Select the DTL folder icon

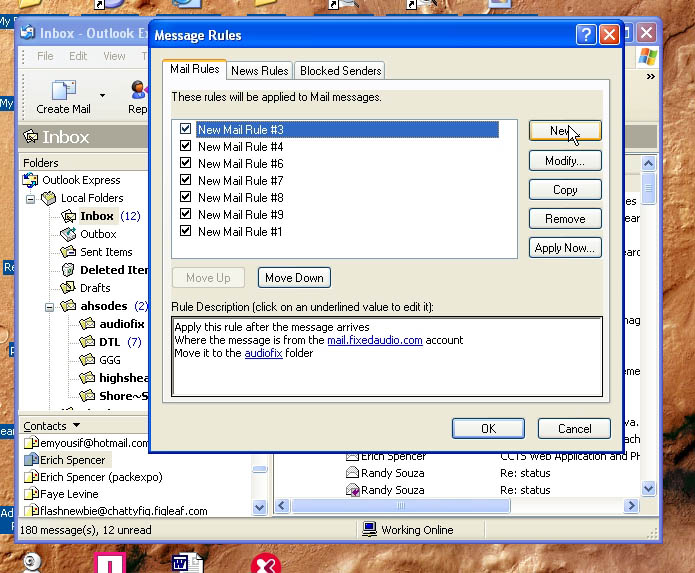tap(87, 342)
